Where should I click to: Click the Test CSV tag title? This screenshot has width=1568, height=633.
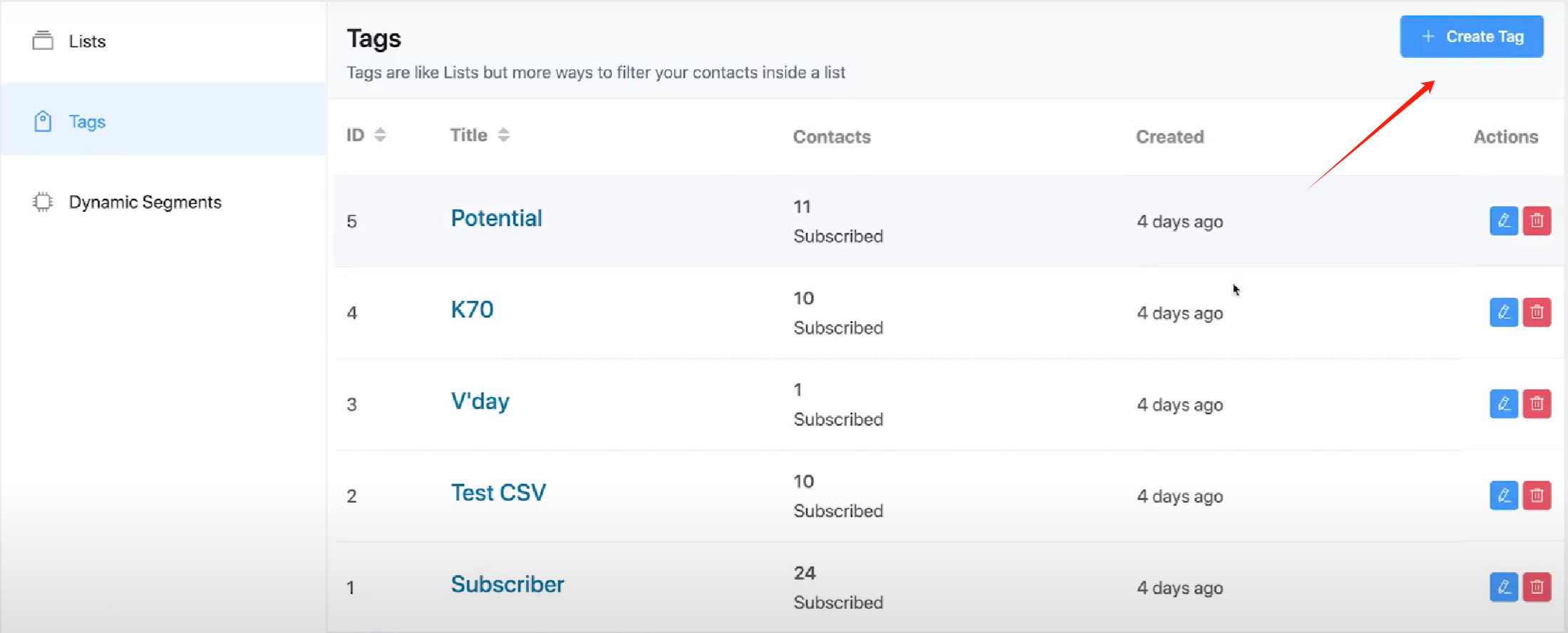(498, 492)
